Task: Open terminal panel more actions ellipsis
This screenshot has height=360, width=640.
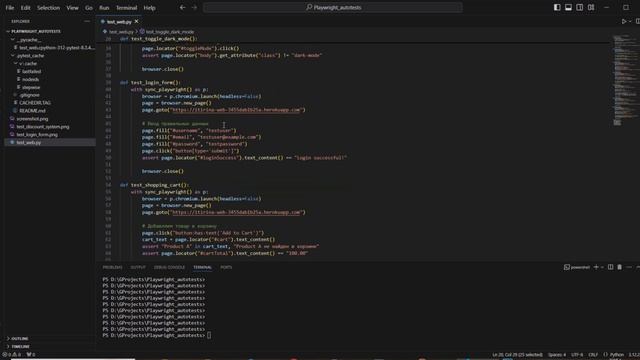Action: pos(629,267)
